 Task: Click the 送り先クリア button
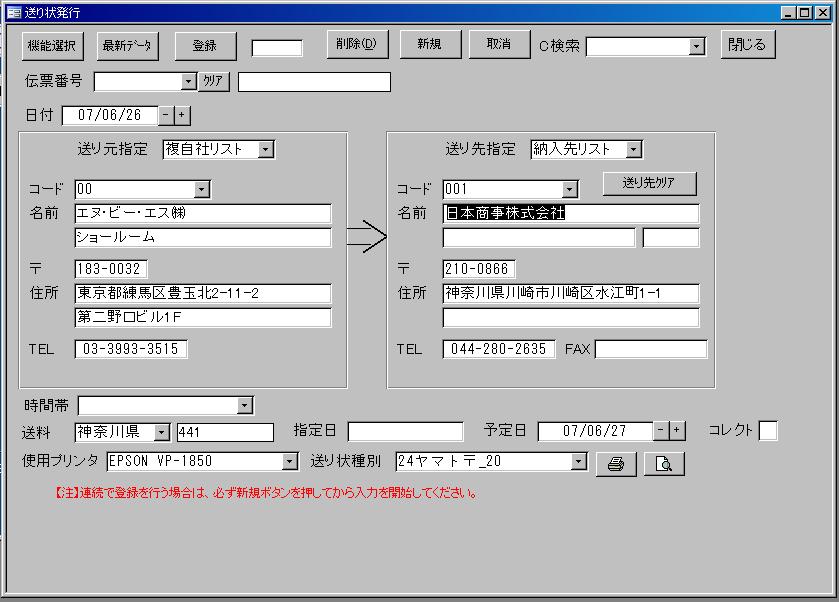[649, 183]
